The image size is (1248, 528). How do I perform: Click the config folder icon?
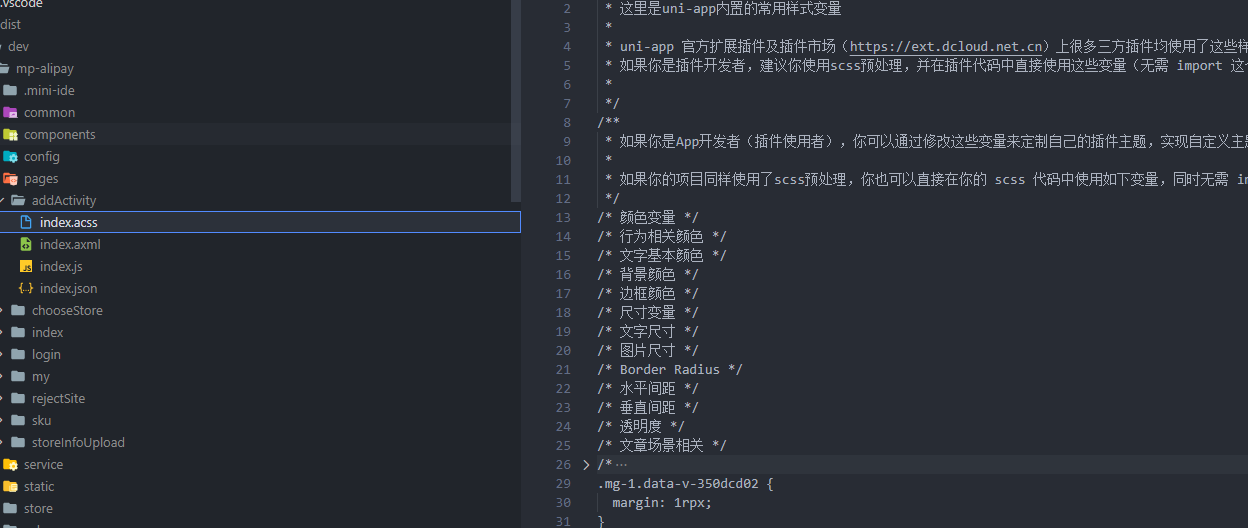pos(10,157)
